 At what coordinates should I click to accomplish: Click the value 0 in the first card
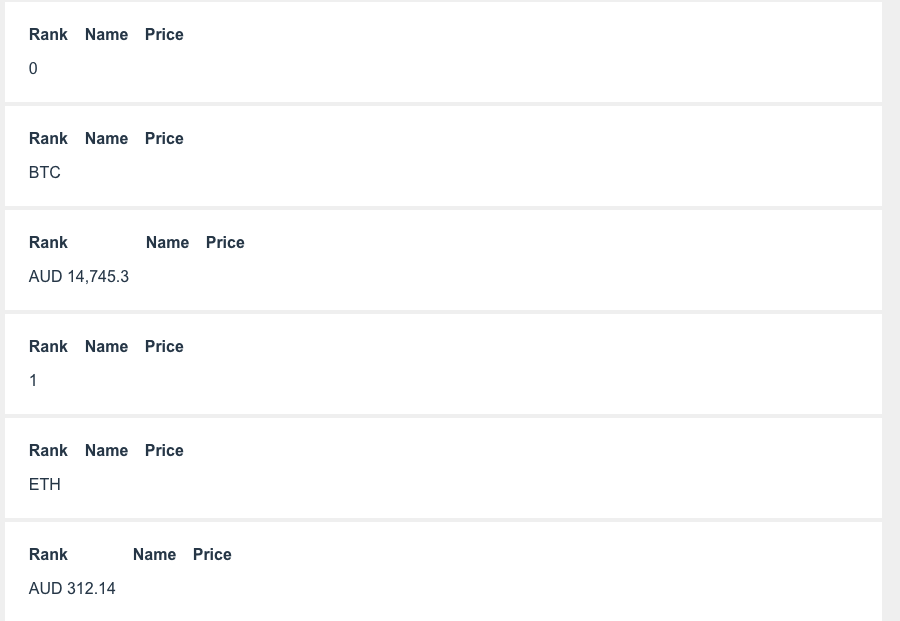[33, 69]
